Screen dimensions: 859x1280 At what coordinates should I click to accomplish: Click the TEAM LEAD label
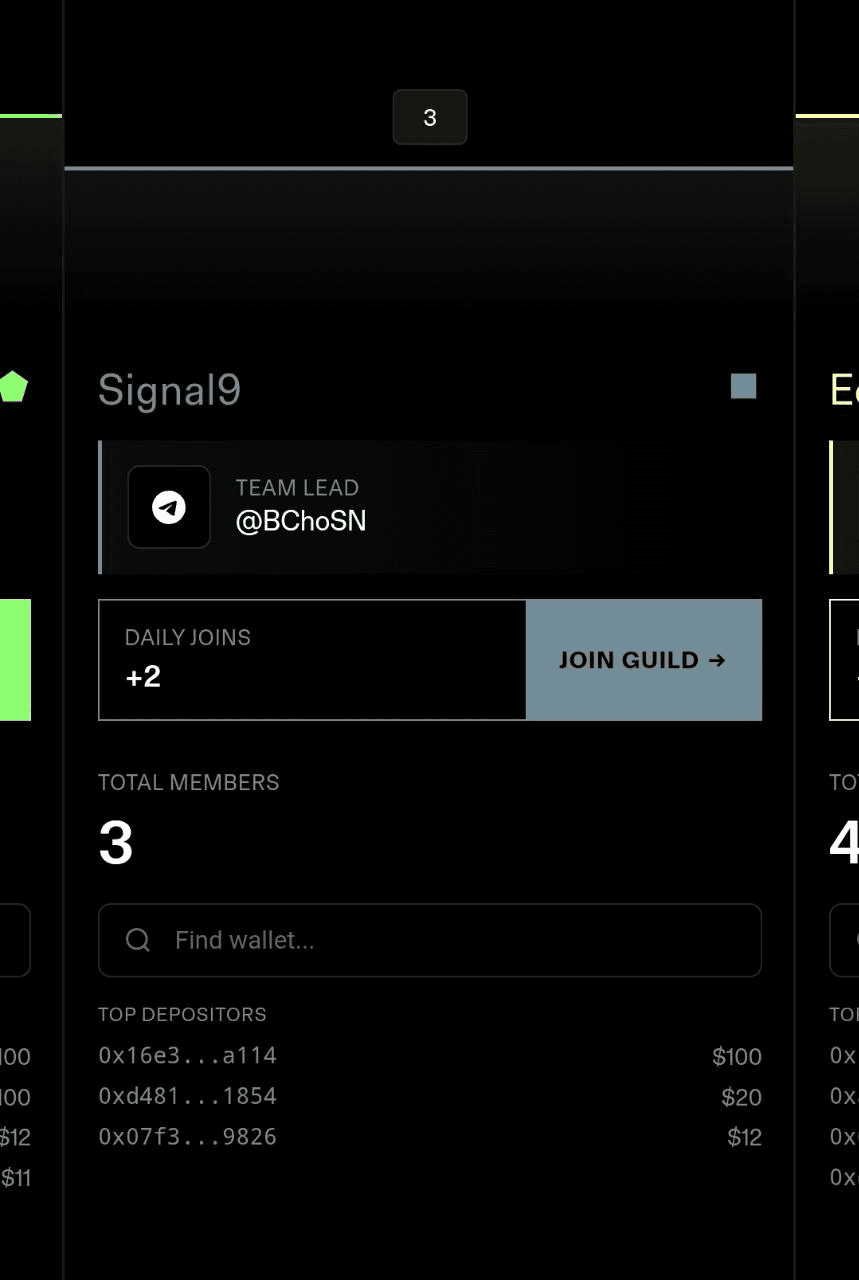click(297, 488)
